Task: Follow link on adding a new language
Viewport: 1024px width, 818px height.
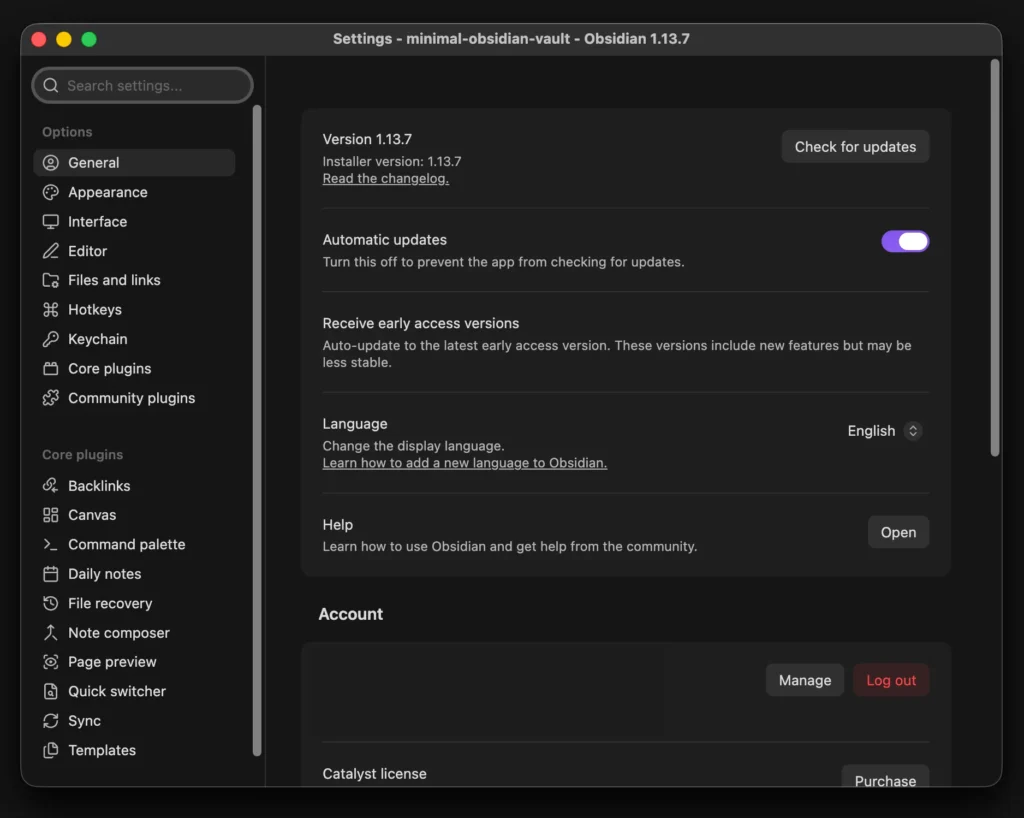Action: (x=464, y=462)
